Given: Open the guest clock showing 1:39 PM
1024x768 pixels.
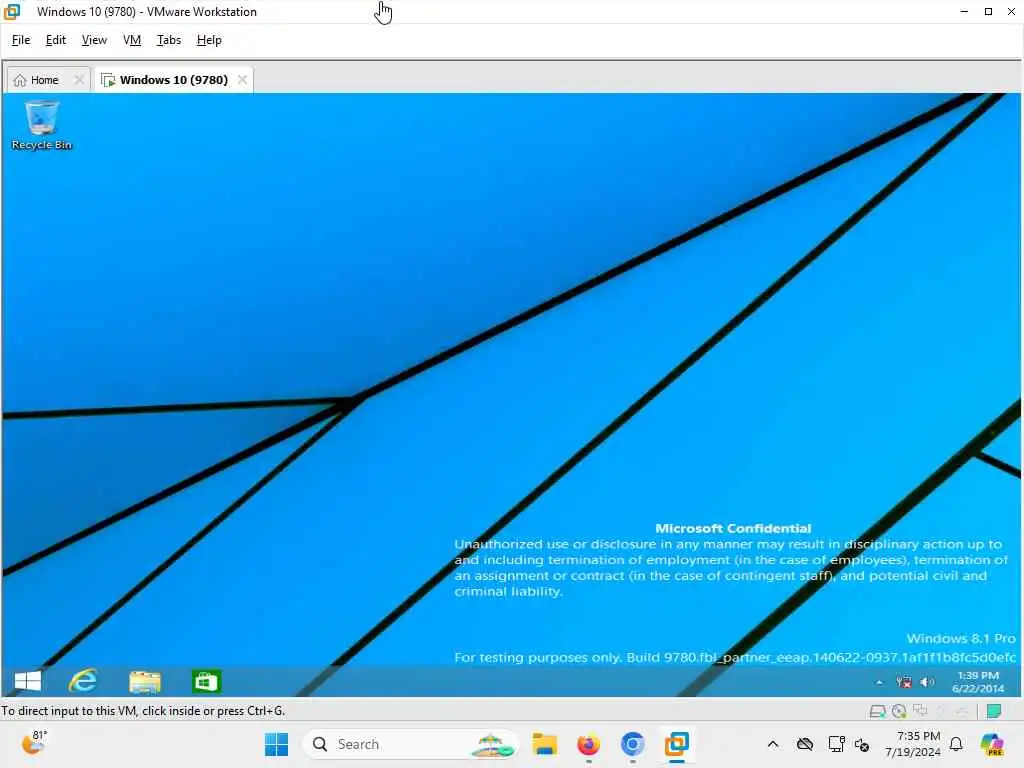Looking at the screenshot, I should point(978,682).
